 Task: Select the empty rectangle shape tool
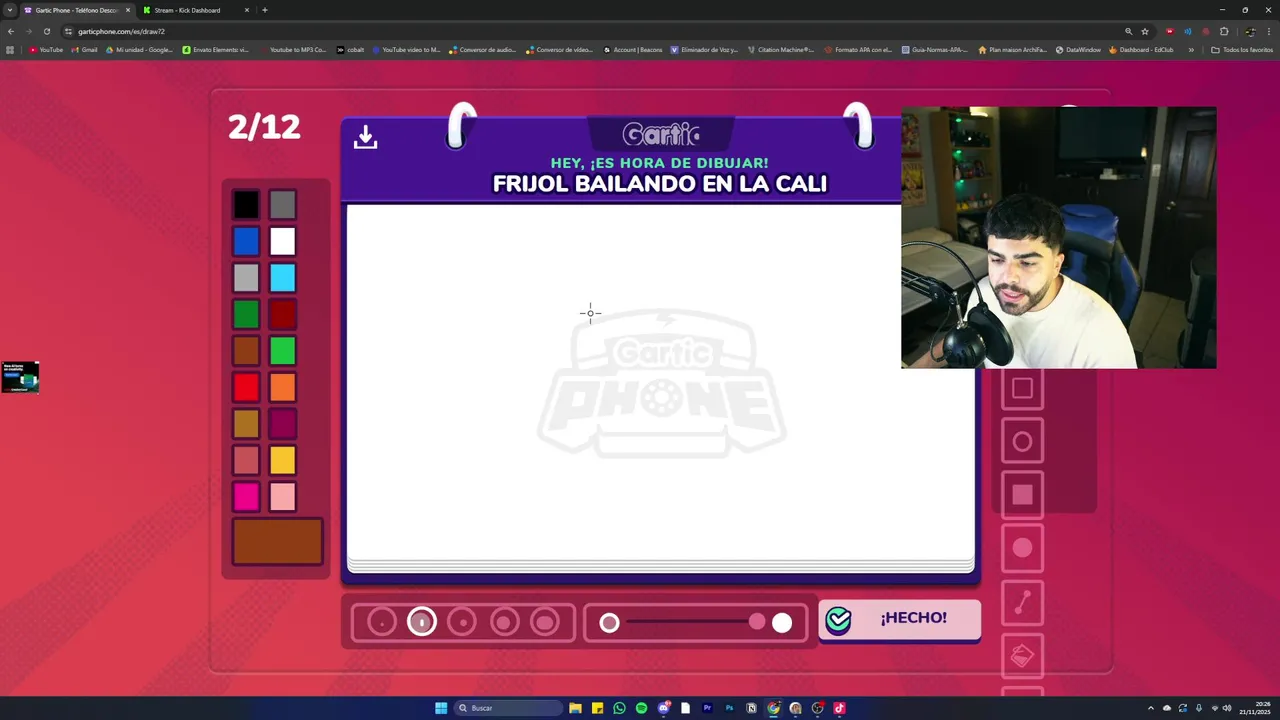1022,389
